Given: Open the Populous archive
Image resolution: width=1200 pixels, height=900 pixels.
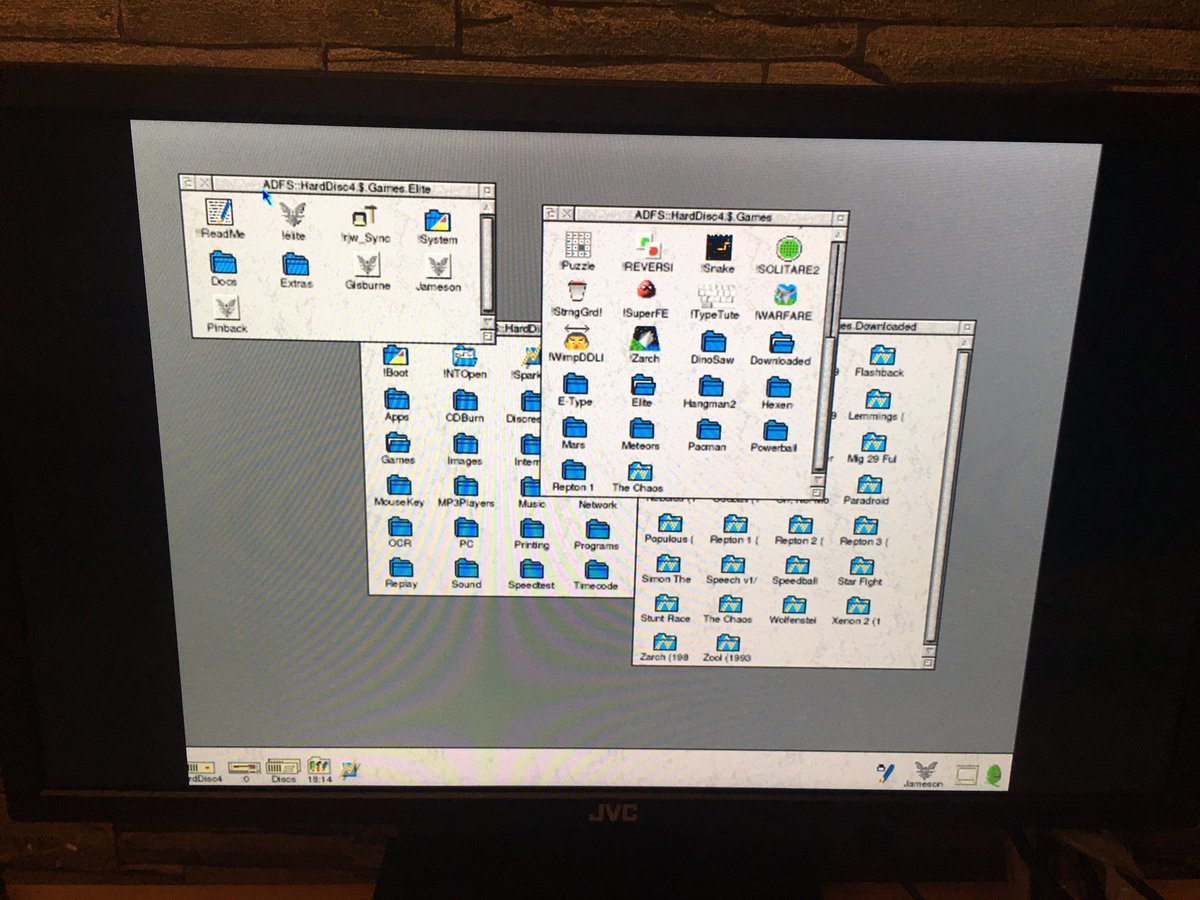Looking at the screenshot, I should (x=669, y=522).
